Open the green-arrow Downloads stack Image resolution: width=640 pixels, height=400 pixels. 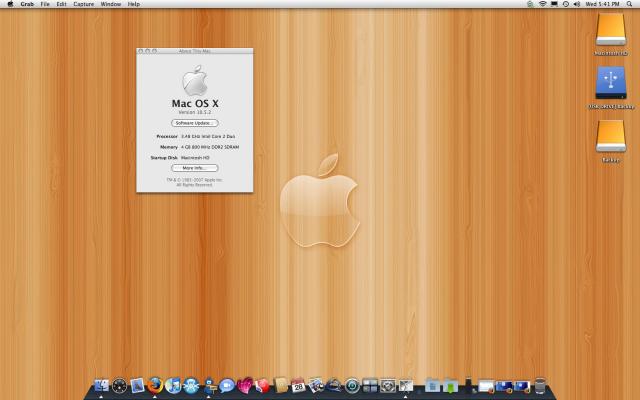click(450, 385)
